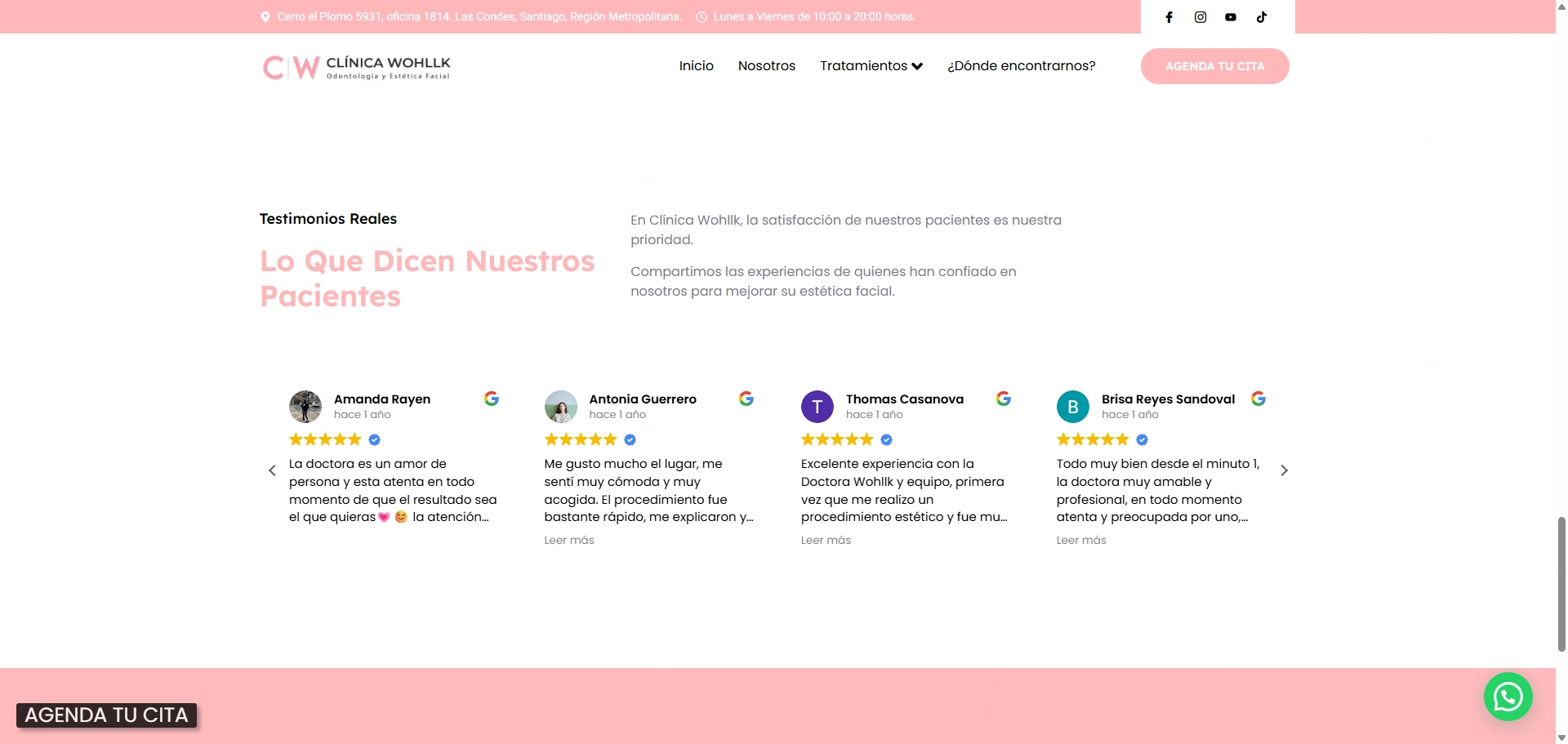Open the YouTube social icon
The height and width of the screenshot is (744, 1568).
(x=1231, y=17)
